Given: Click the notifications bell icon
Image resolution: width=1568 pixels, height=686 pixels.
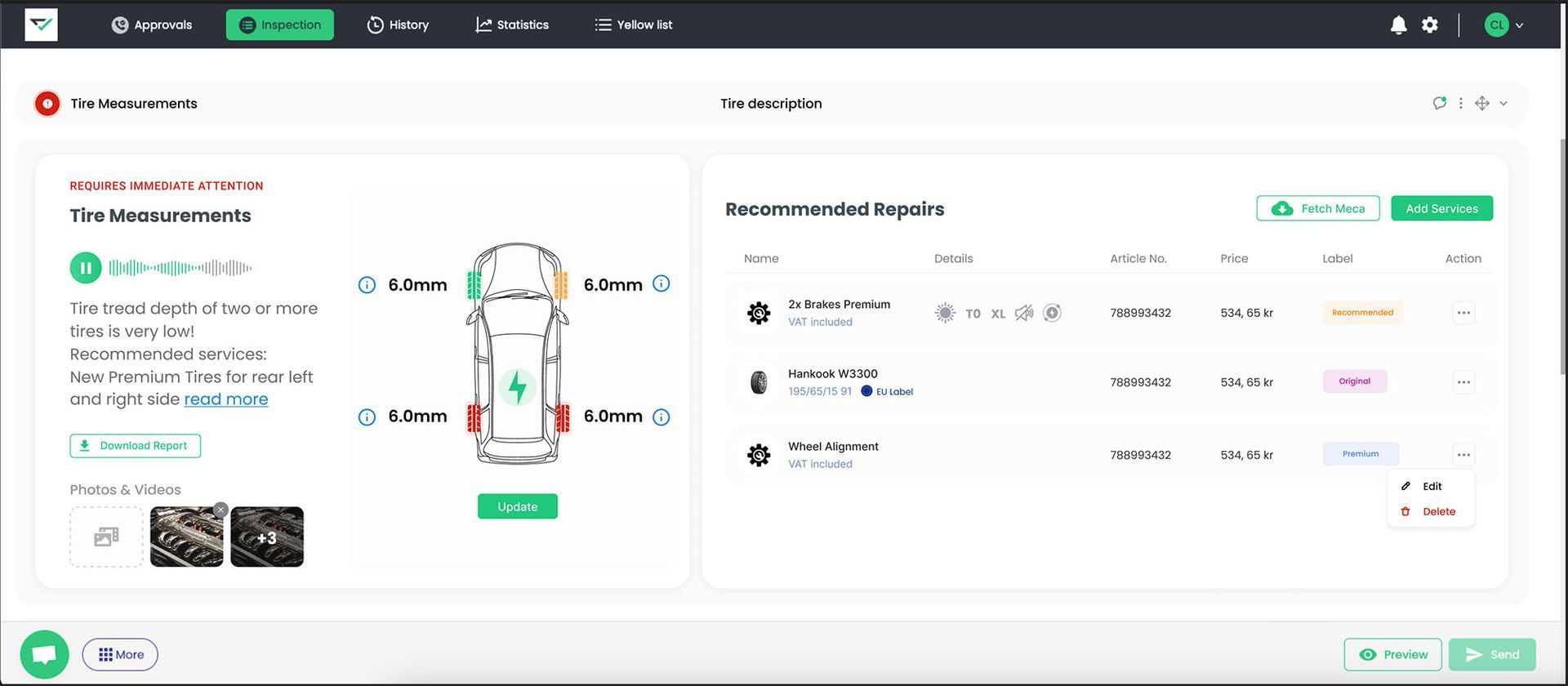Looking at the screenshot, I should tap(1398, 25).
